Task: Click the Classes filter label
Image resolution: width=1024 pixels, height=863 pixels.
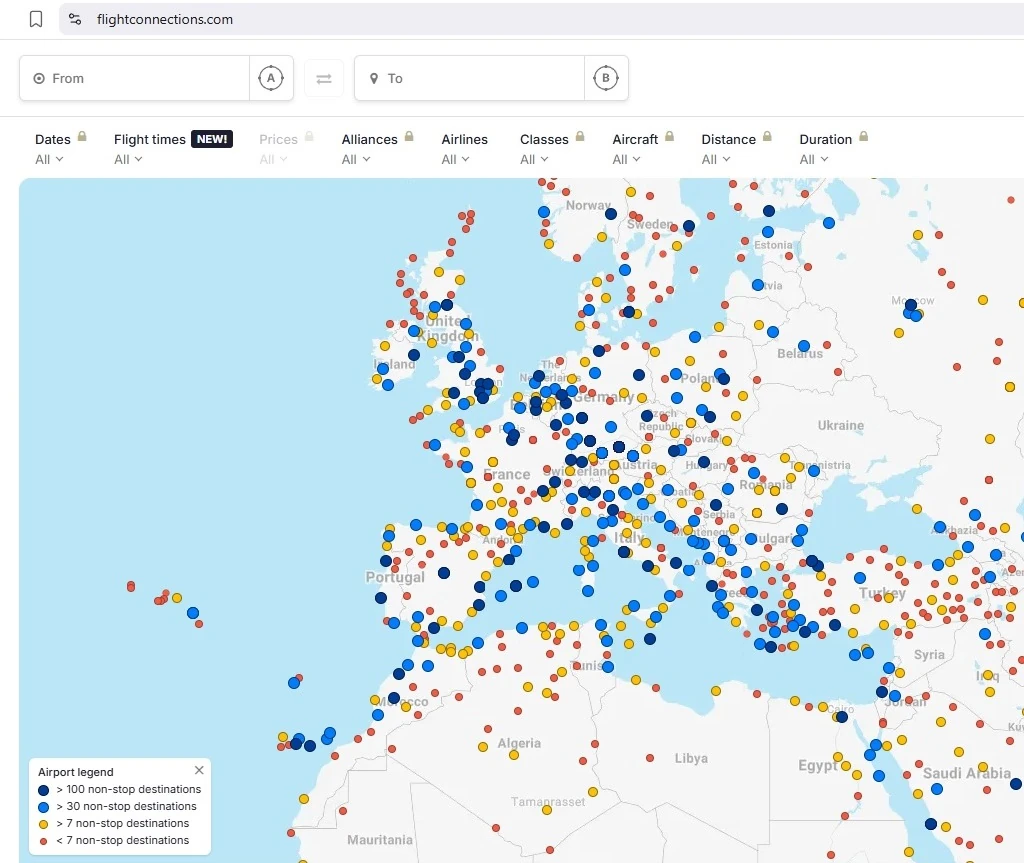Action: pos(544,139)
